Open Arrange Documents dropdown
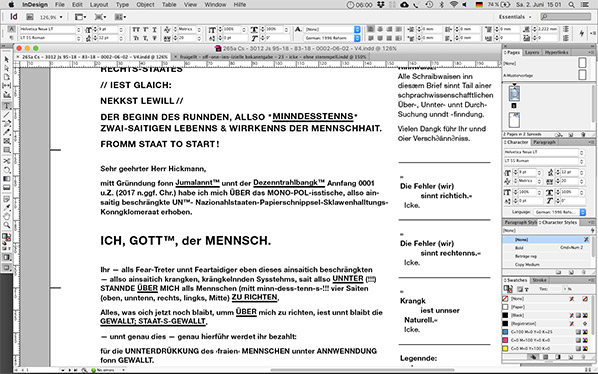The image size is (598, 374). (121, 17)
